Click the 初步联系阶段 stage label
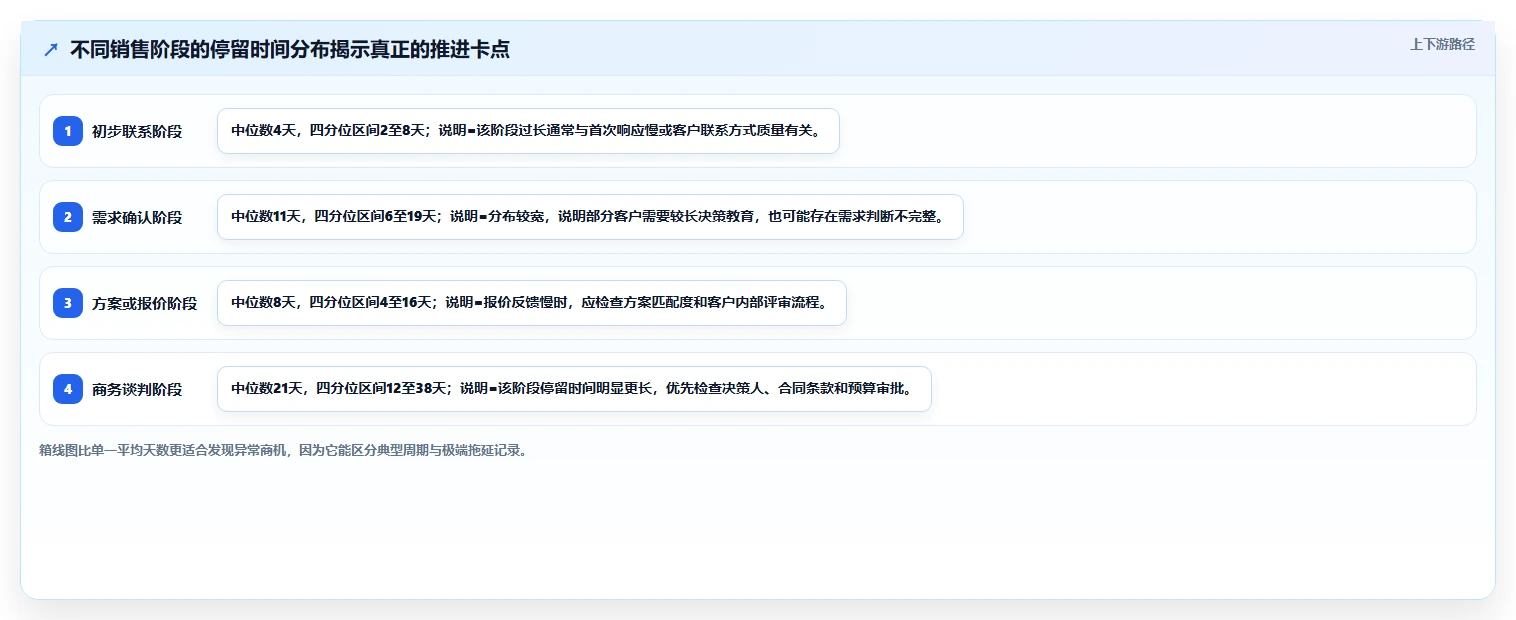Screen dimensions: 1516x620 point(137,131)
